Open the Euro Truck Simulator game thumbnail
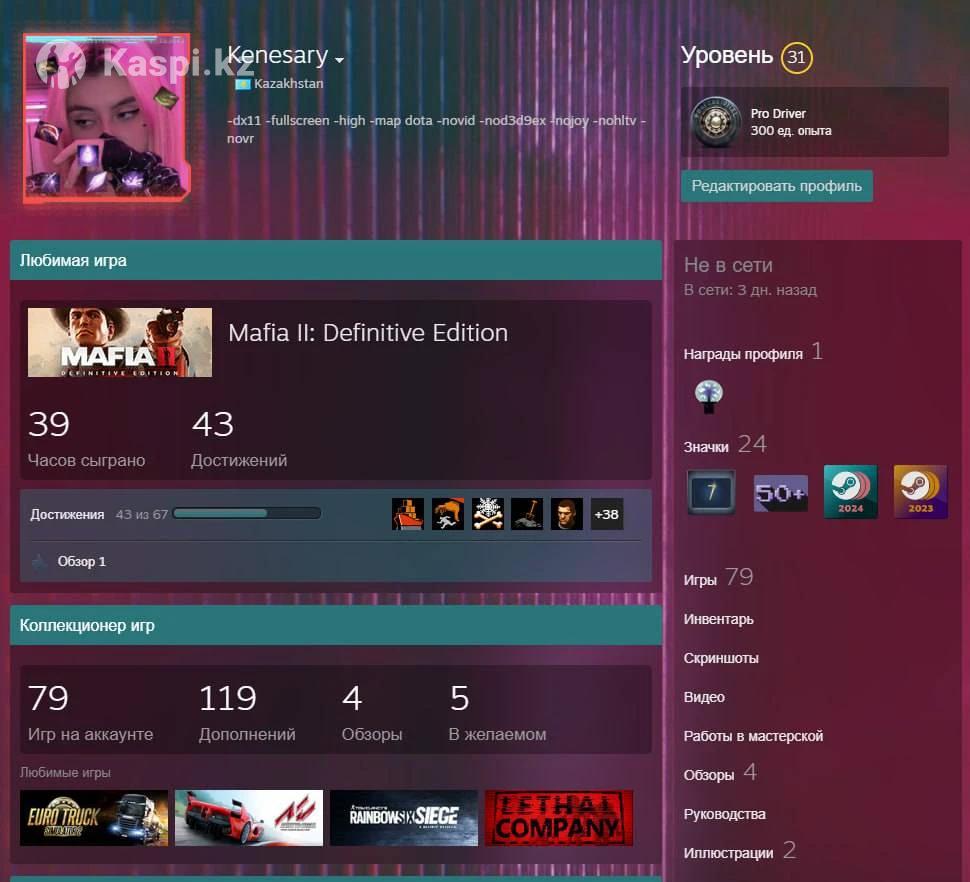 [x=94, y=818]
